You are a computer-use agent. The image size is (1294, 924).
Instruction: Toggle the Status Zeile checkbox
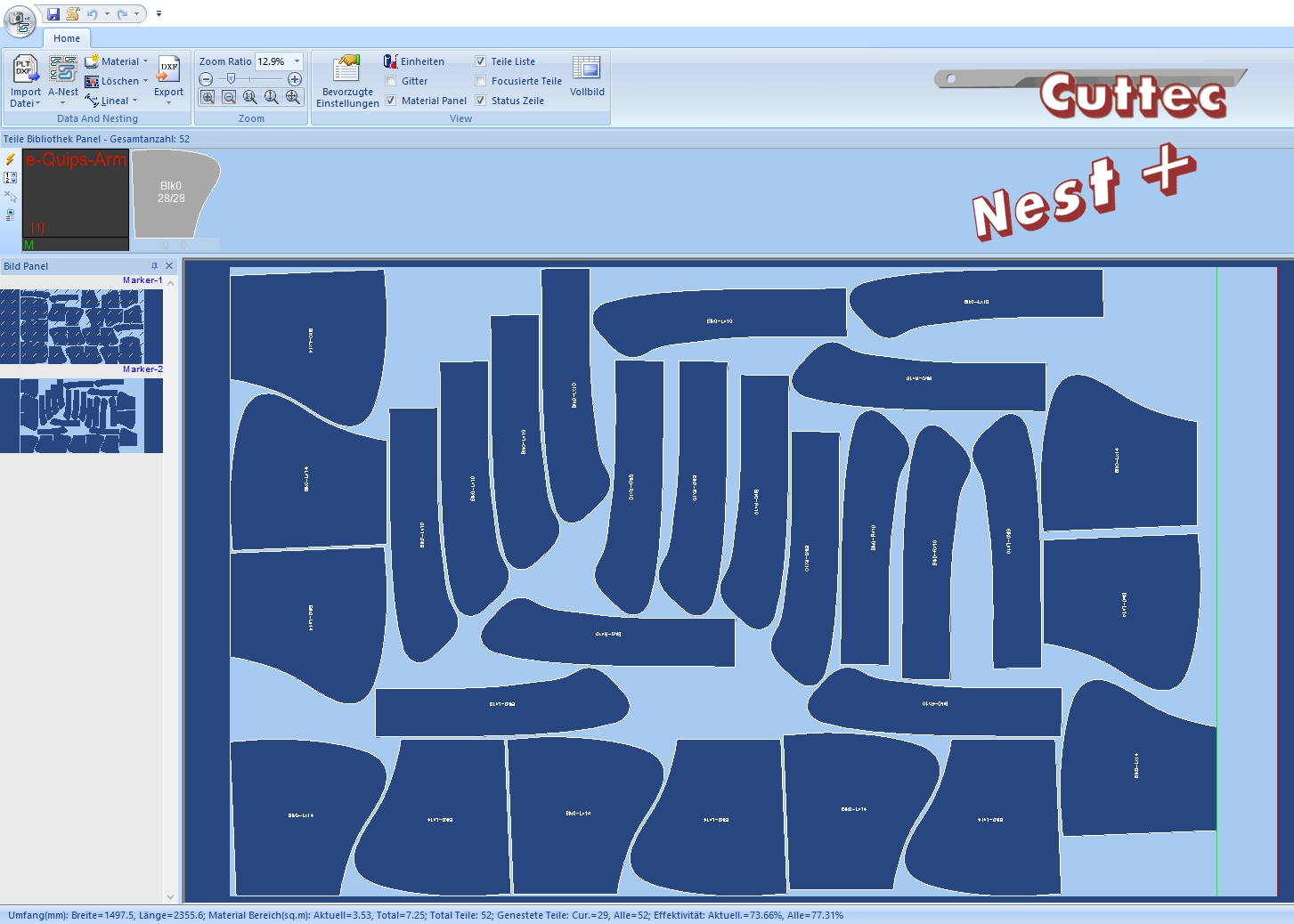coord(481,101)
